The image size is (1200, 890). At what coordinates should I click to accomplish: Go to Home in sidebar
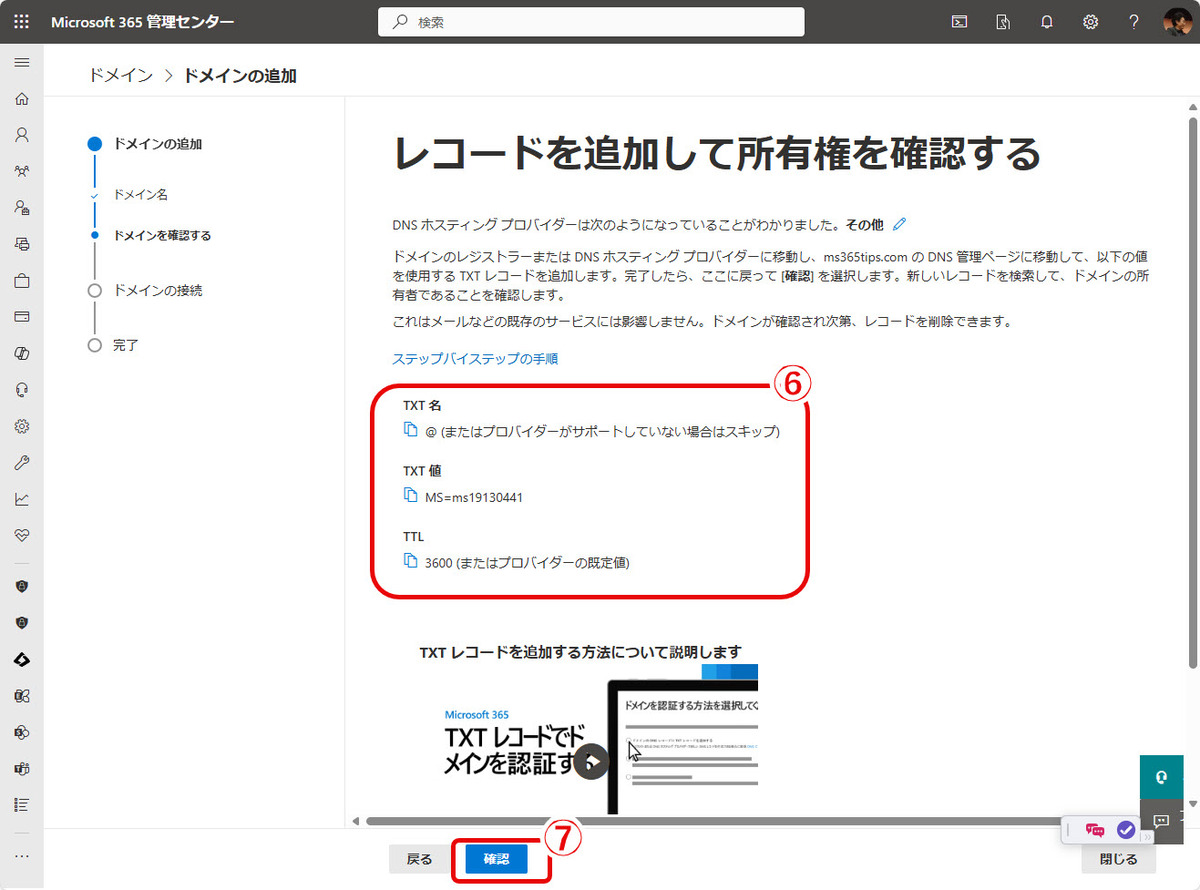pyautogui.click(x=21, y=99)
